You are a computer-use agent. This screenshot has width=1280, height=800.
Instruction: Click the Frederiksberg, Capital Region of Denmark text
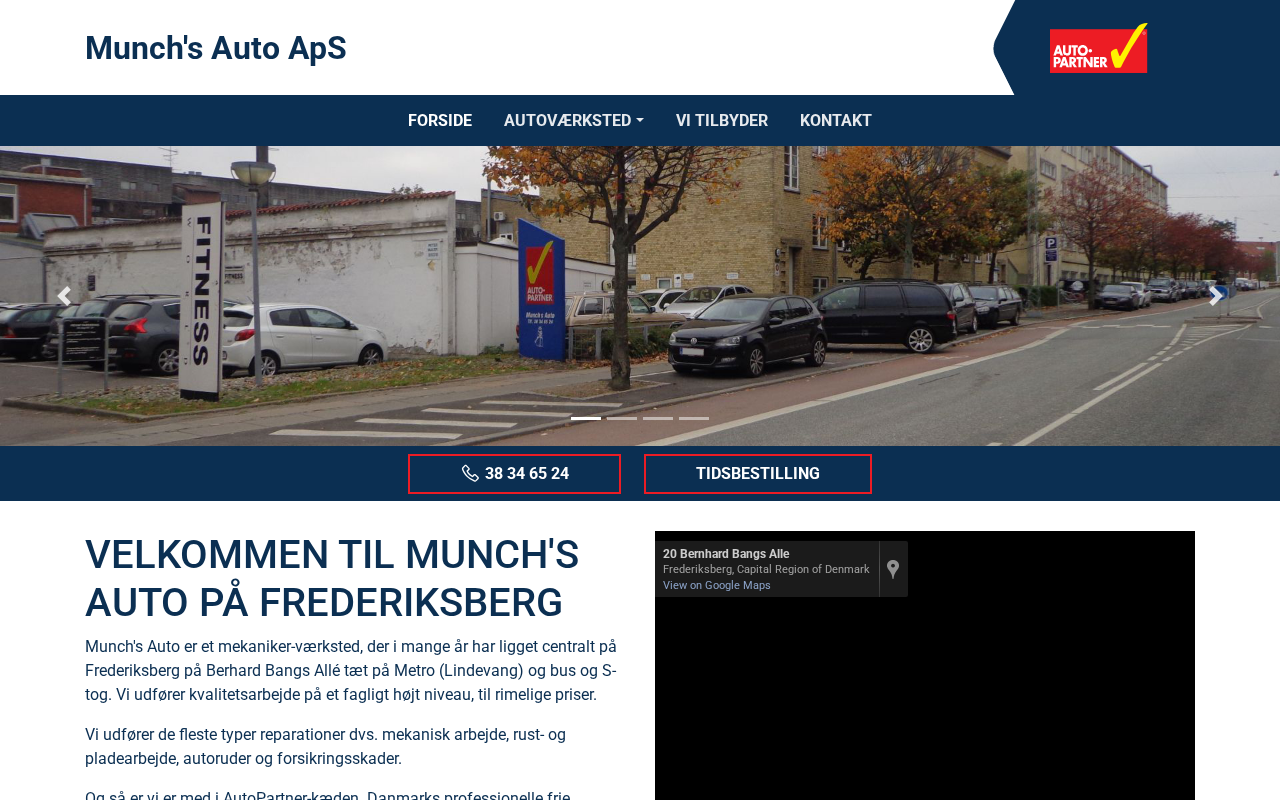[766, 570]
